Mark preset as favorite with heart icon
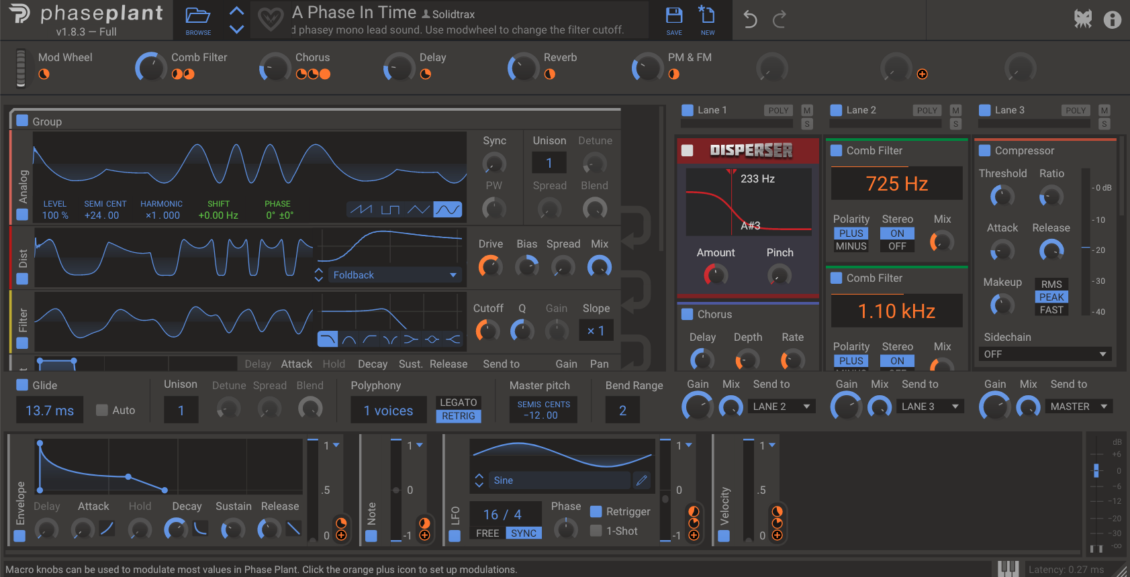Viewport: 1130px width, 577px height. (271, 19)
